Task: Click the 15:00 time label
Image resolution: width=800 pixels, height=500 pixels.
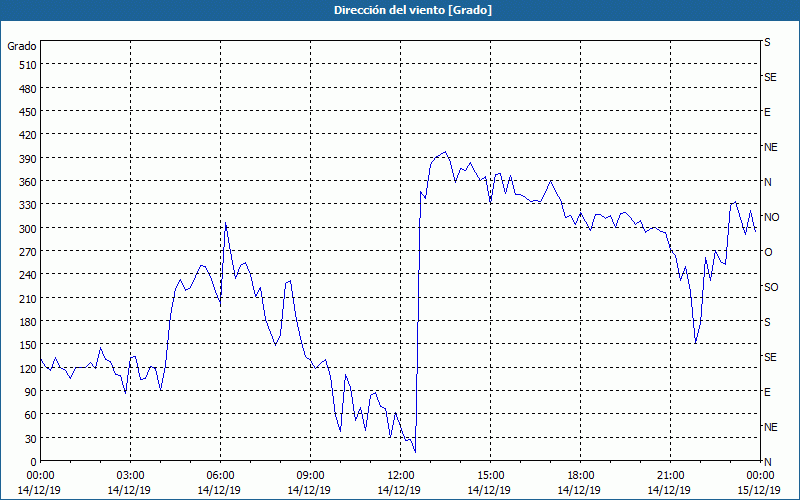Action: [x=490, y=476]
